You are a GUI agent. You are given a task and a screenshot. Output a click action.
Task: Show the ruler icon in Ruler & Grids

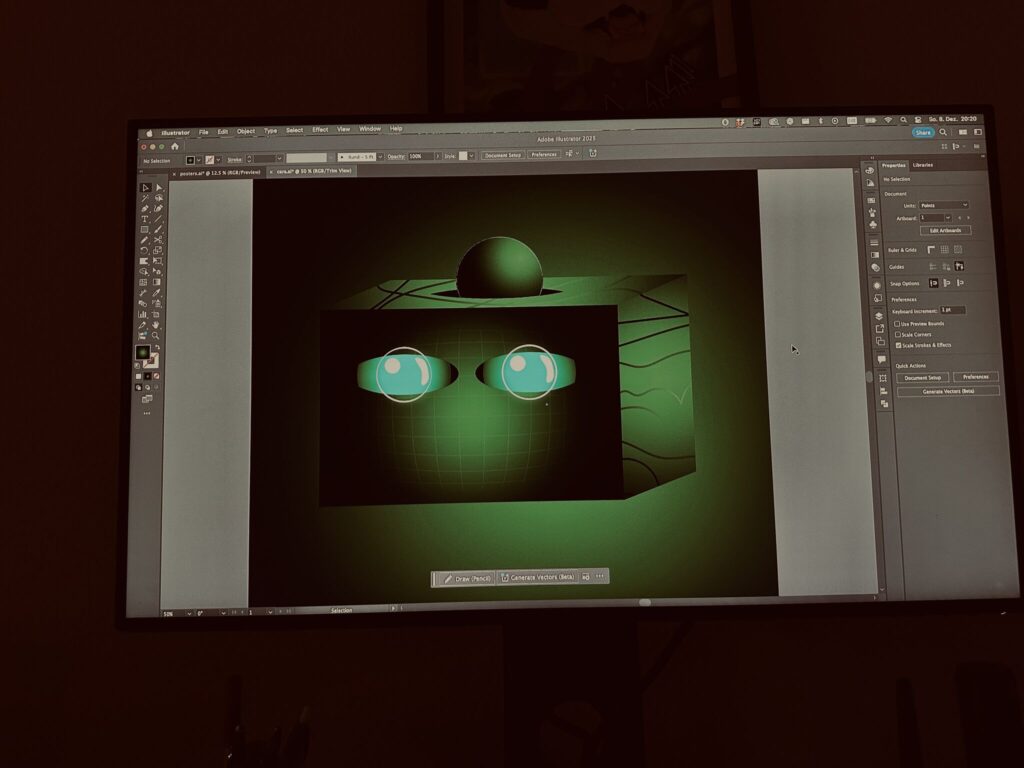931,249
